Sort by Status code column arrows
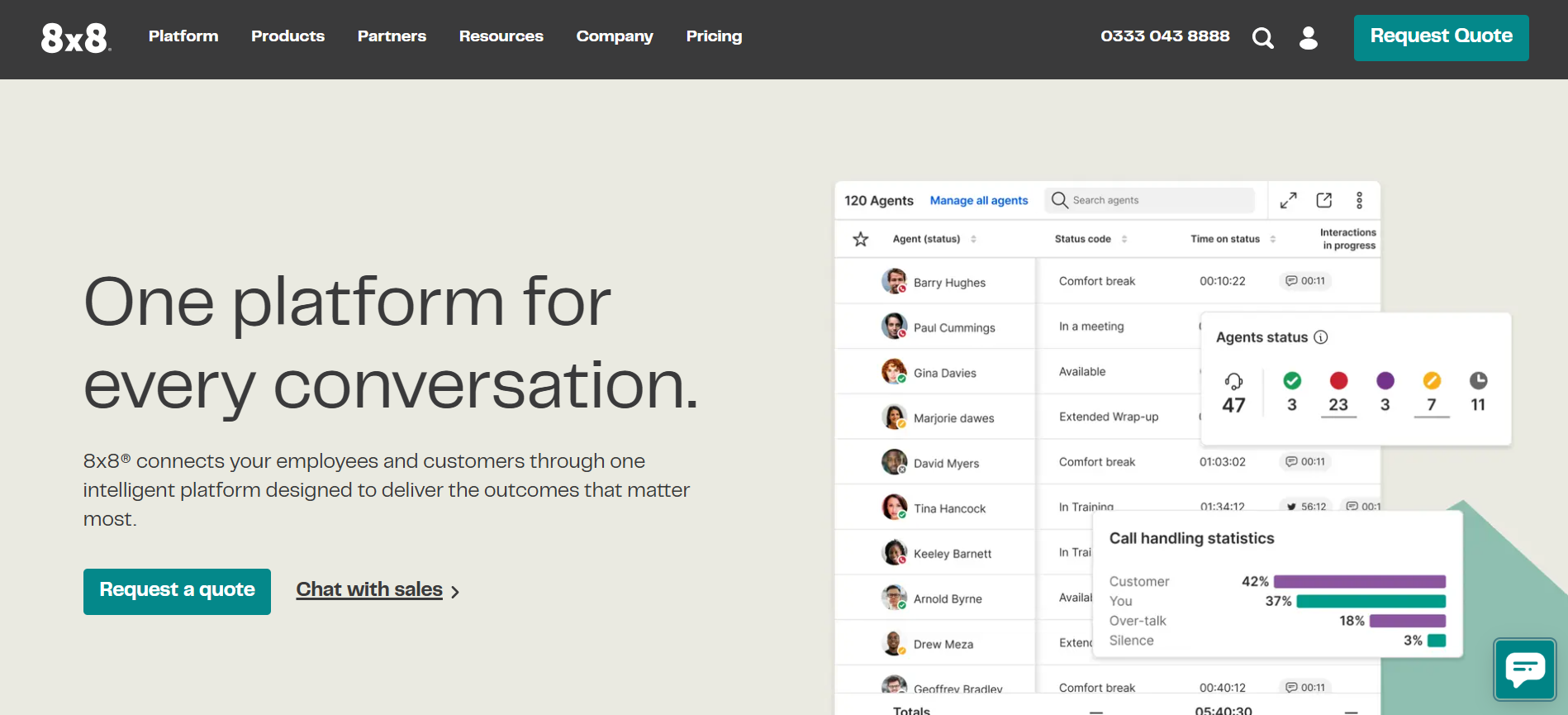 click(x=1124, y=239)
